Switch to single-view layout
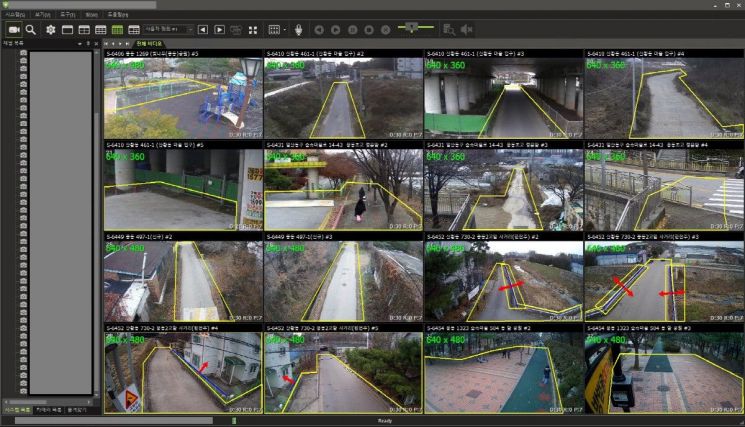The image size is (745, 427). (x=67, y=30)
